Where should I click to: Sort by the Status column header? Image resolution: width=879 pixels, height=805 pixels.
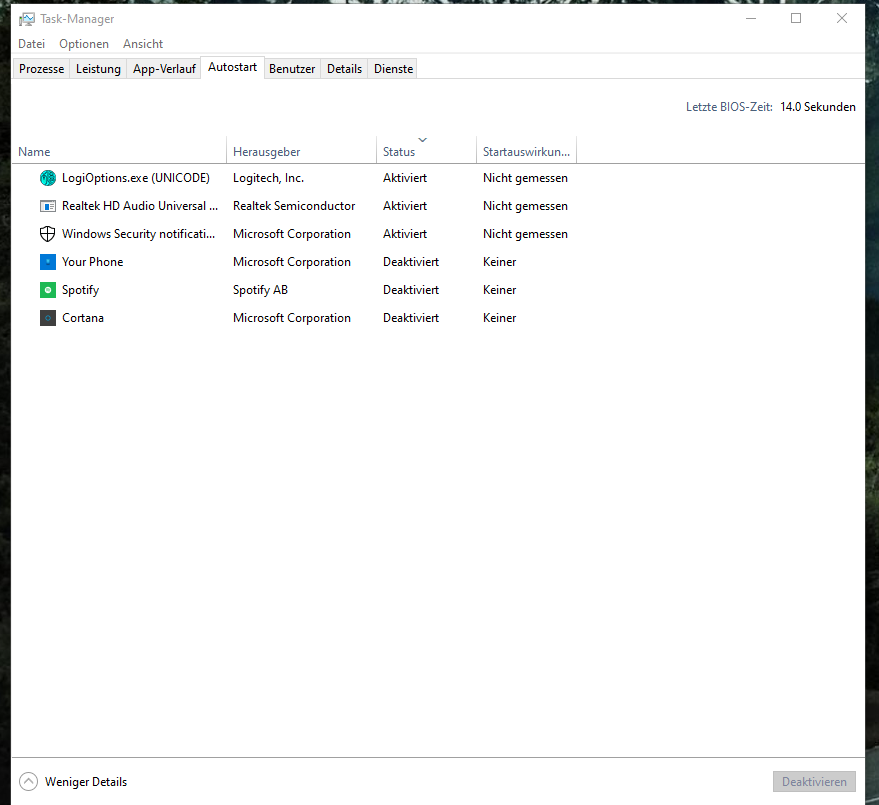pyautogui.click(x=426, y=150)
